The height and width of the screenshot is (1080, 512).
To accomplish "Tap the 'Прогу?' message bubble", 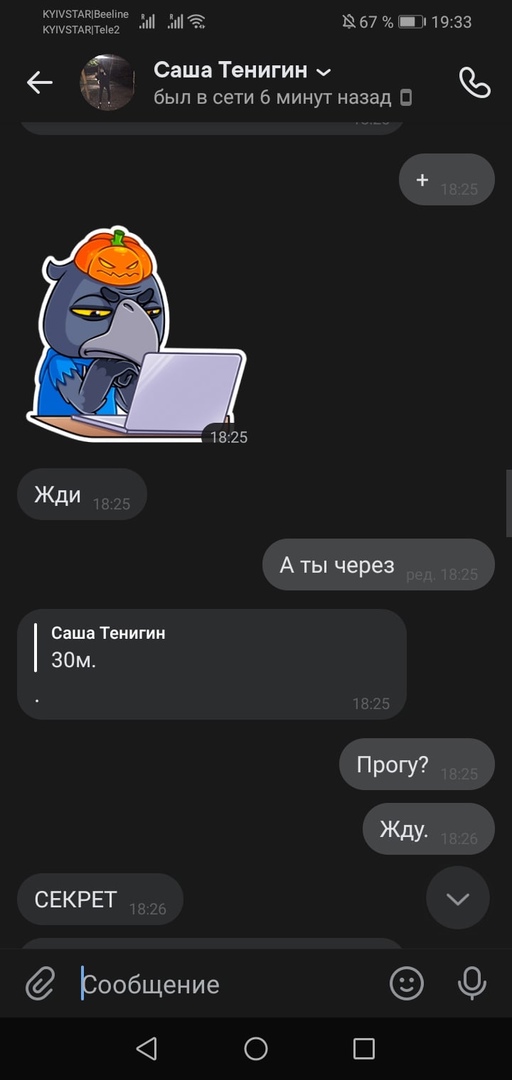I will [x=417, y=764].
